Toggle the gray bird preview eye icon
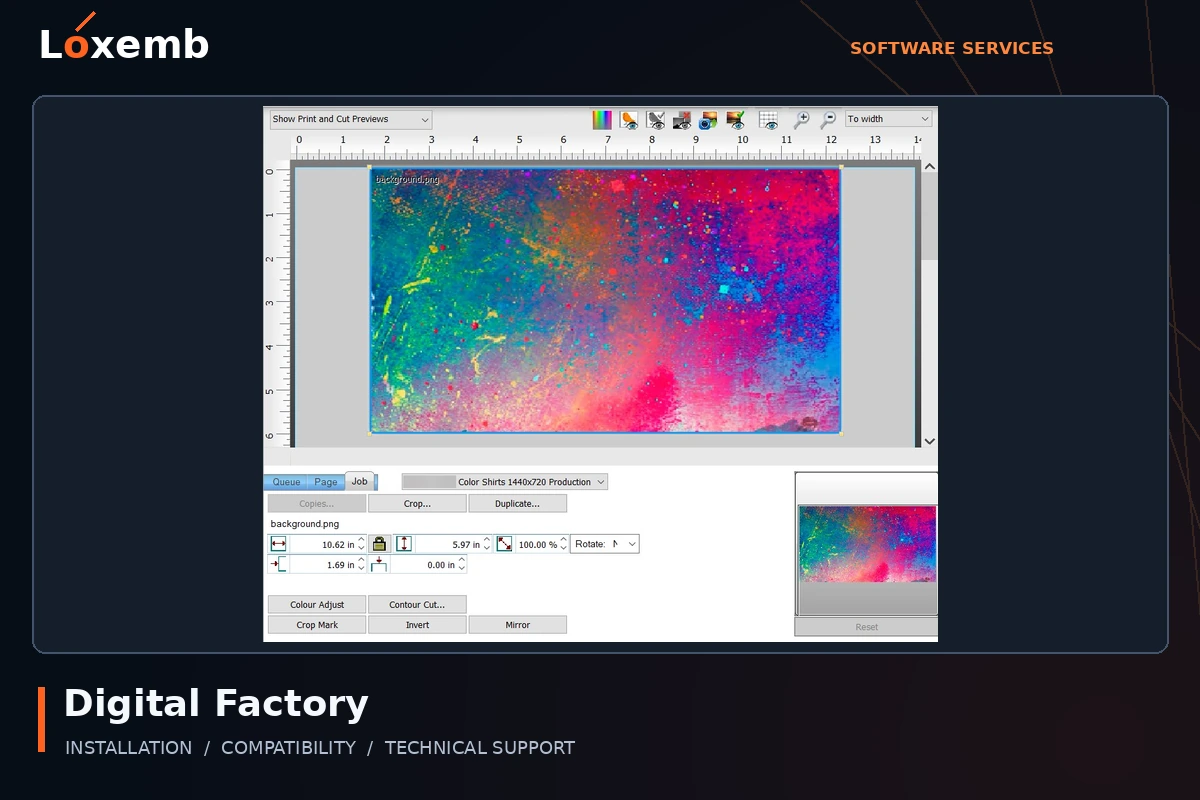This screenshot has height=800, width=1200. [x=656, y=120]
